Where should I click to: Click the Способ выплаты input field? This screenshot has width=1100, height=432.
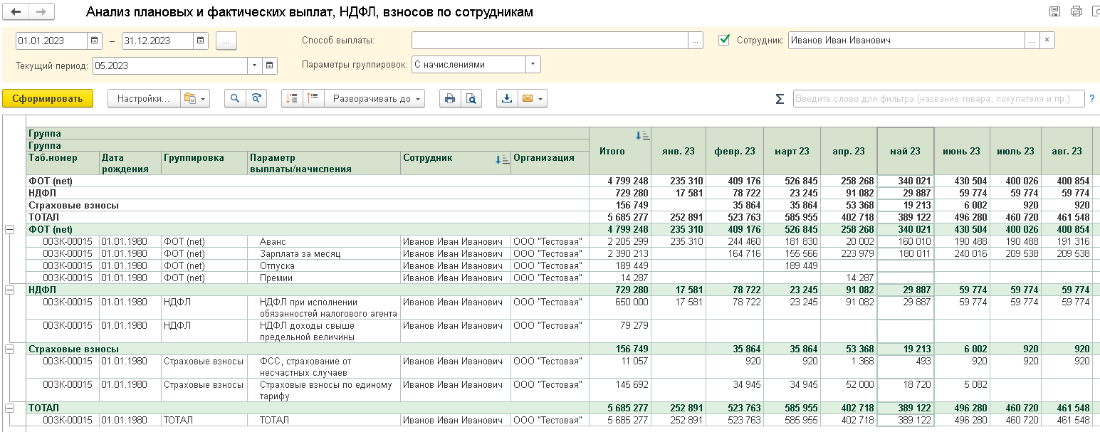point(549,41)
